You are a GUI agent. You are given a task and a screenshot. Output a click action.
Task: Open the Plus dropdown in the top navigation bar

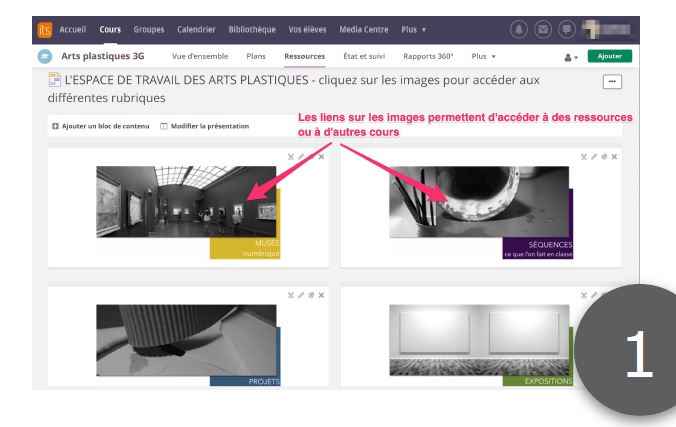point(413,30)
